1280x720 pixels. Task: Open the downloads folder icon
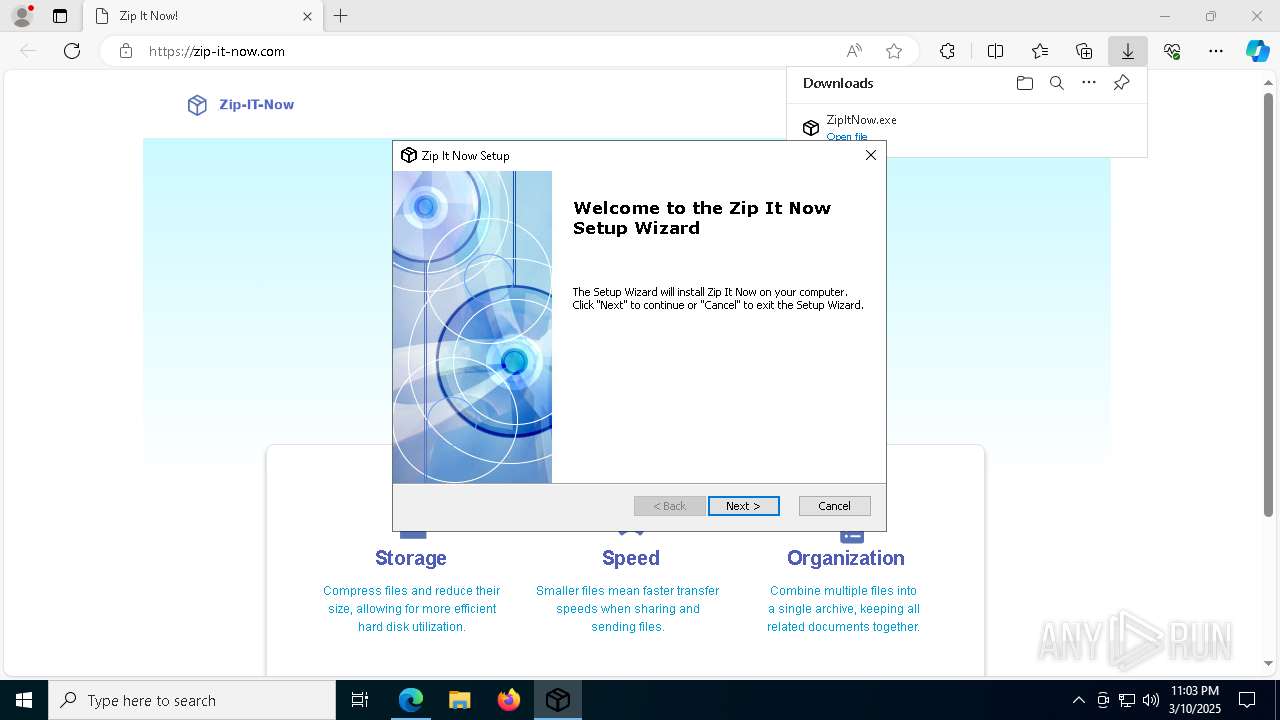(x=1024, y=83)
